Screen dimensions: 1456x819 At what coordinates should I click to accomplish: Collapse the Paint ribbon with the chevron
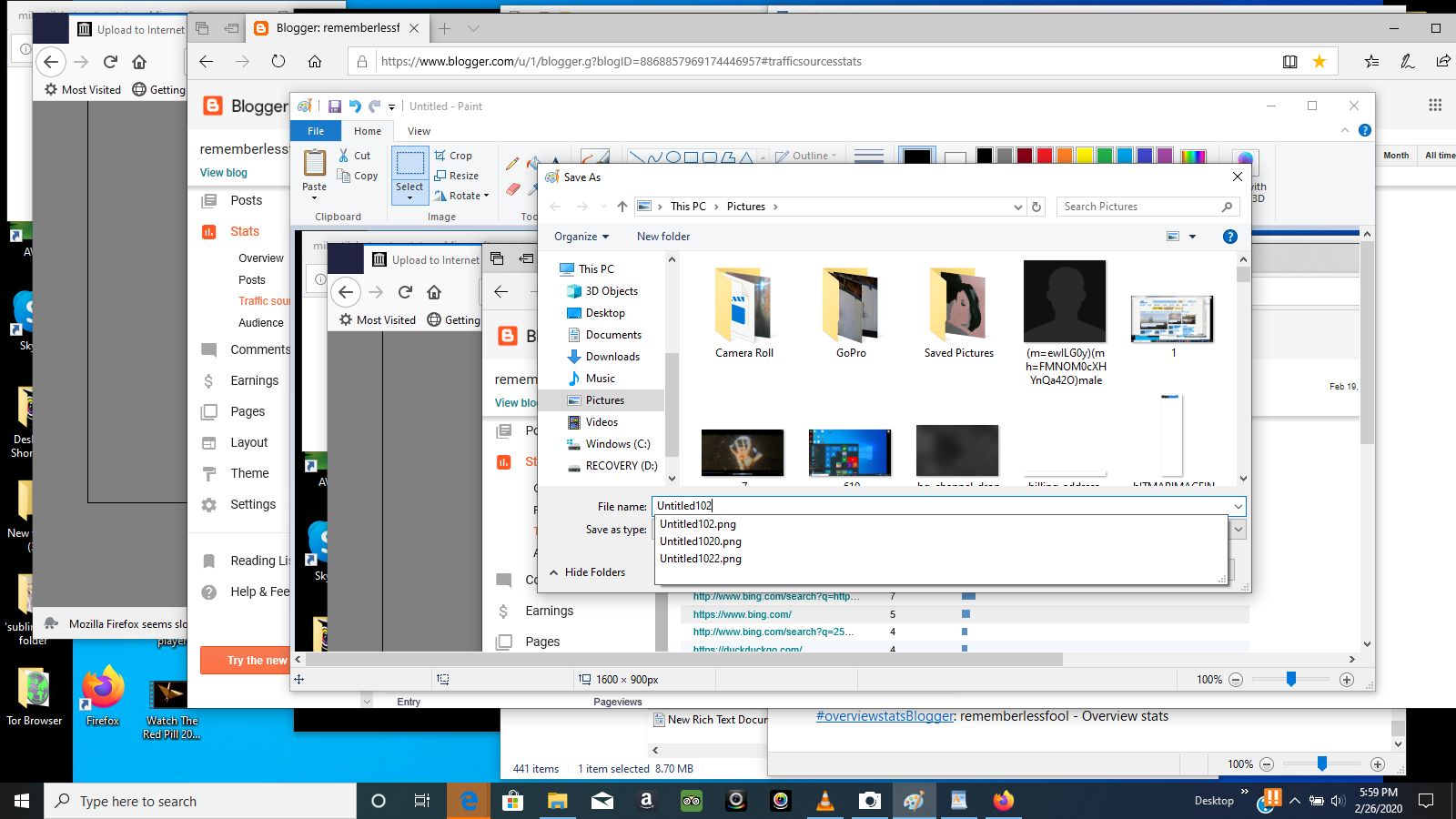1345,130
